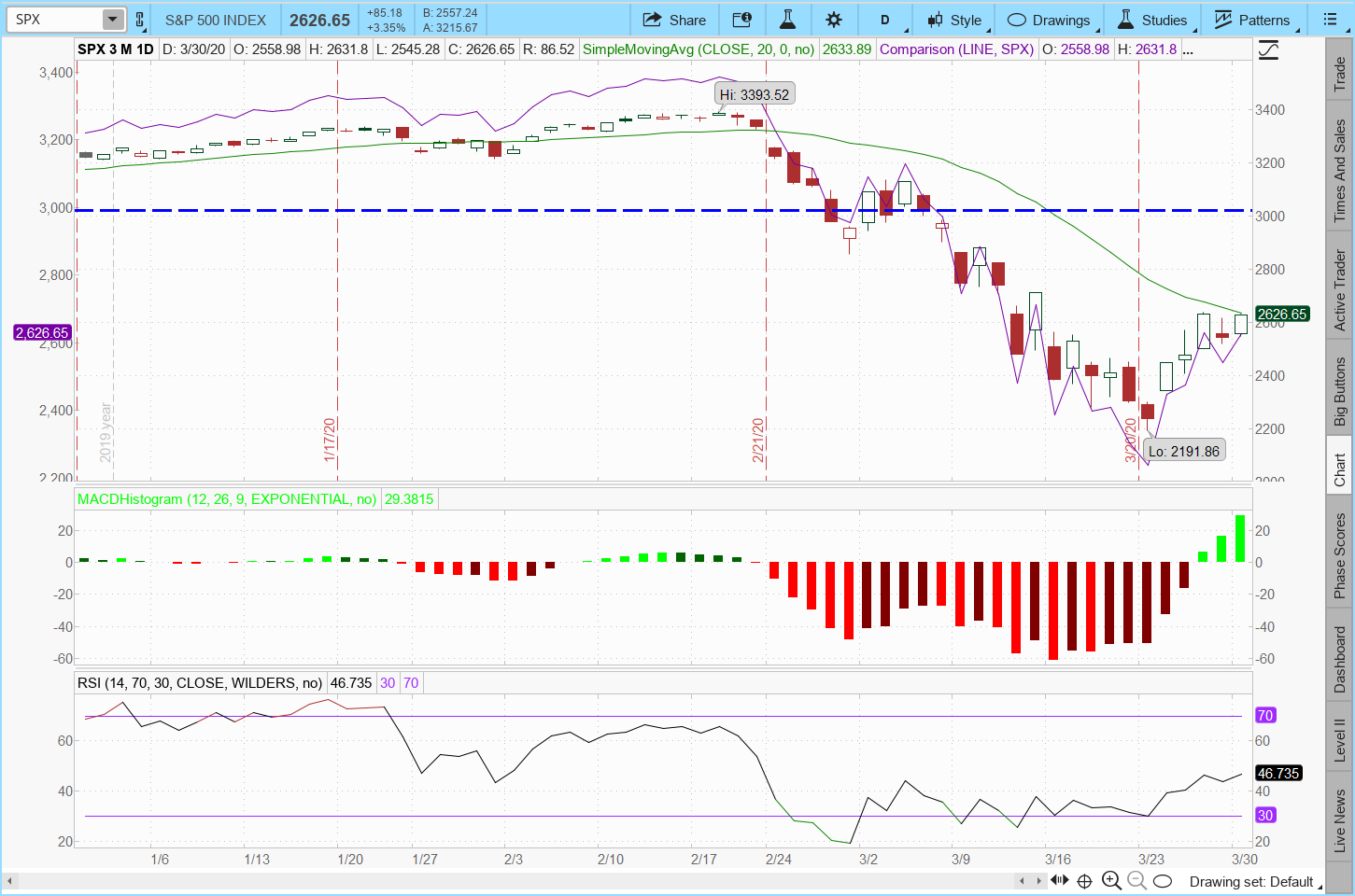Open Edit Studies via the flask icon

click(788, 20)
